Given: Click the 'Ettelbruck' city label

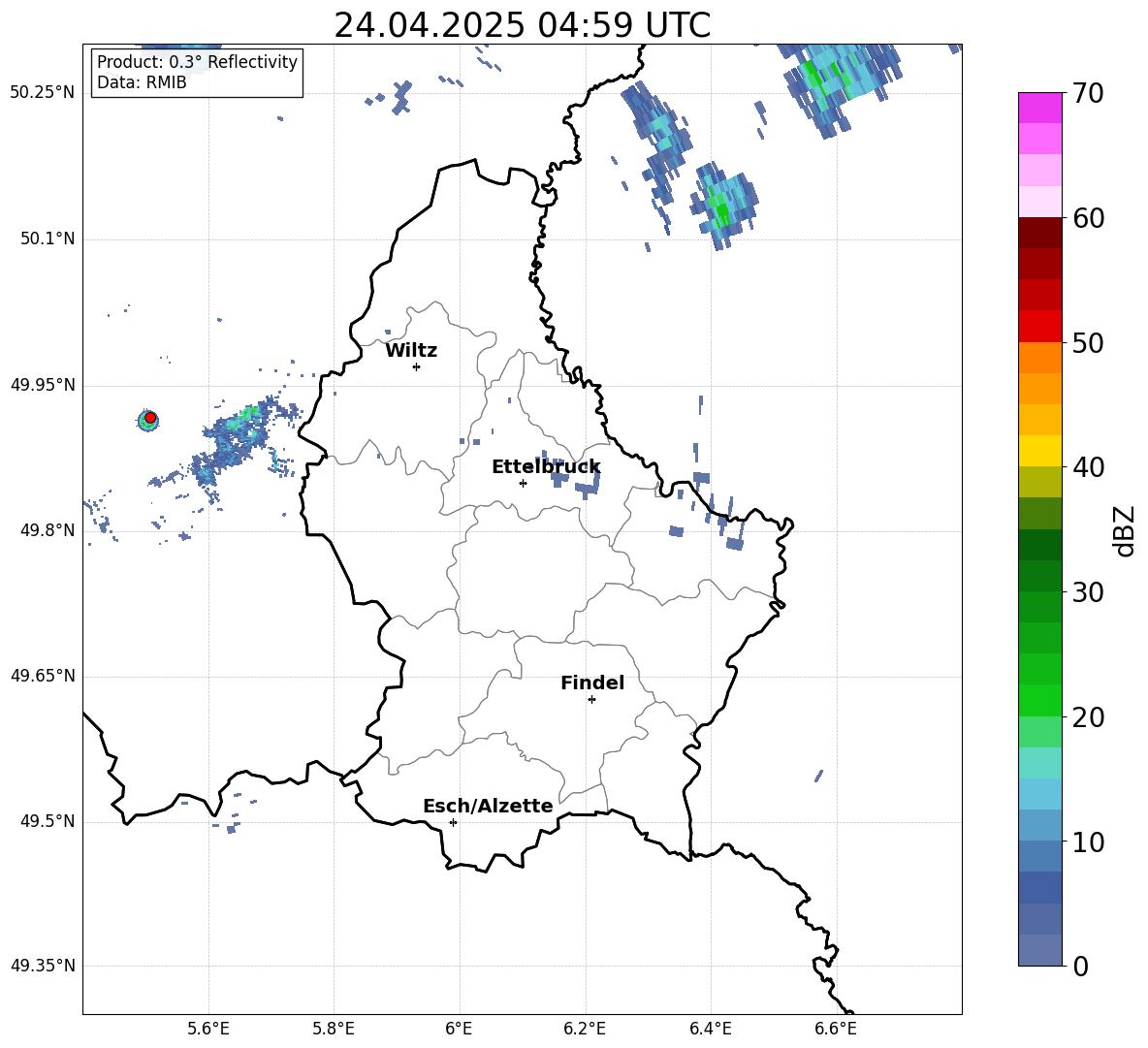Looking at the screenshot, I should point(546,467).
